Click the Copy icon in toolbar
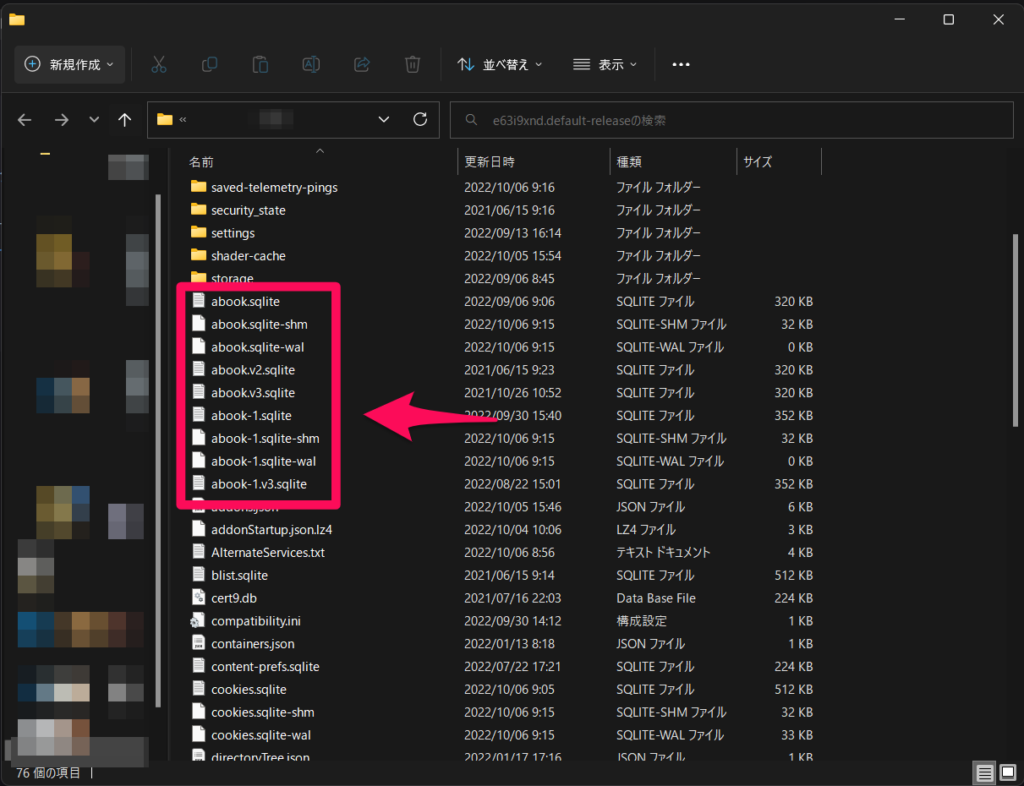The width and height of the screenshot is (1024, 786). pos(209,64)
